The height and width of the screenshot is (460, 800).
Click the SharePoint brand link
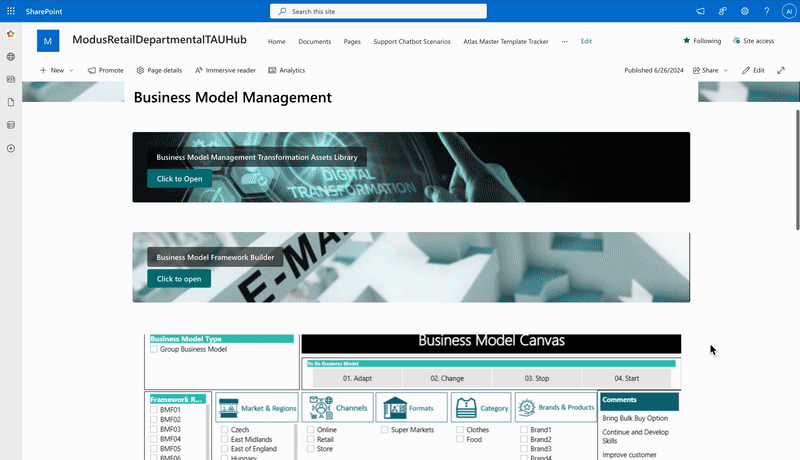click(x=44, y=11)
